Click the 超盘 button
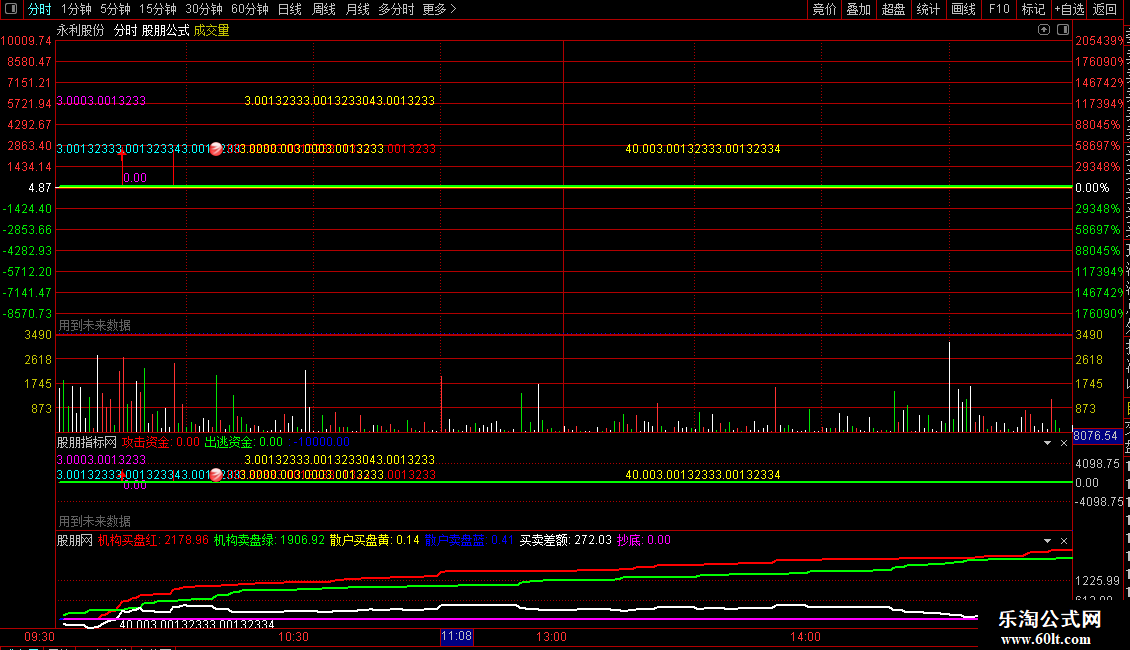The width and height of the screenshot is (1130, 650). pos(894,9)
